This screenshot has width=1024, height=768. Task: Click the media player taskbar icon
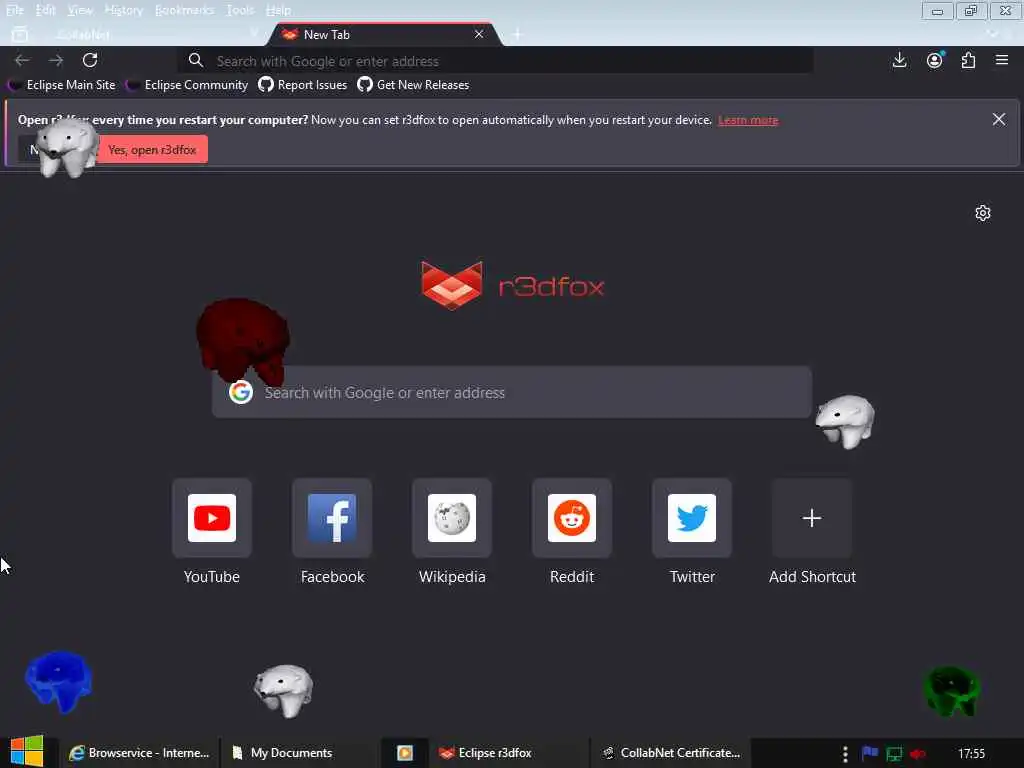click(405, 753)
